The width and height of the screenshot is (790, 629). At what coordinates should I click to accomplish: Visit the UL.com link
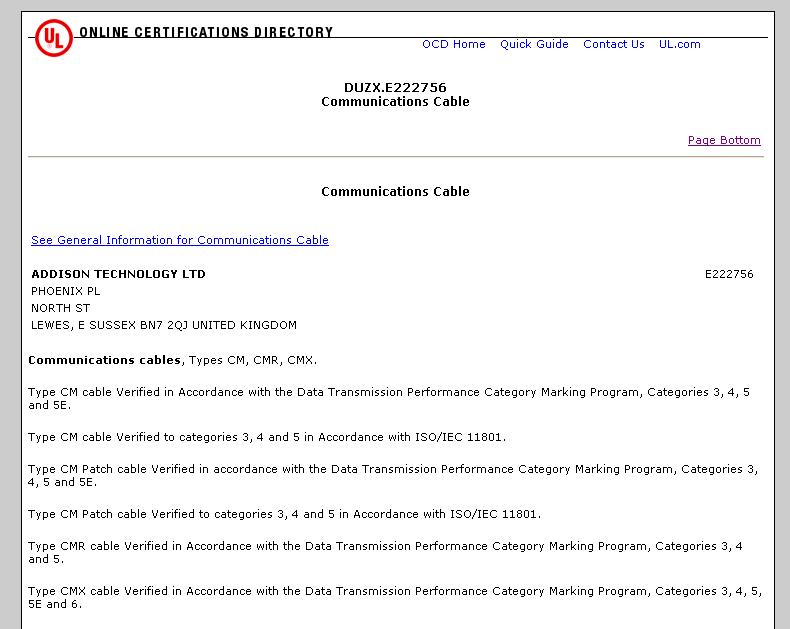point(680,44)
